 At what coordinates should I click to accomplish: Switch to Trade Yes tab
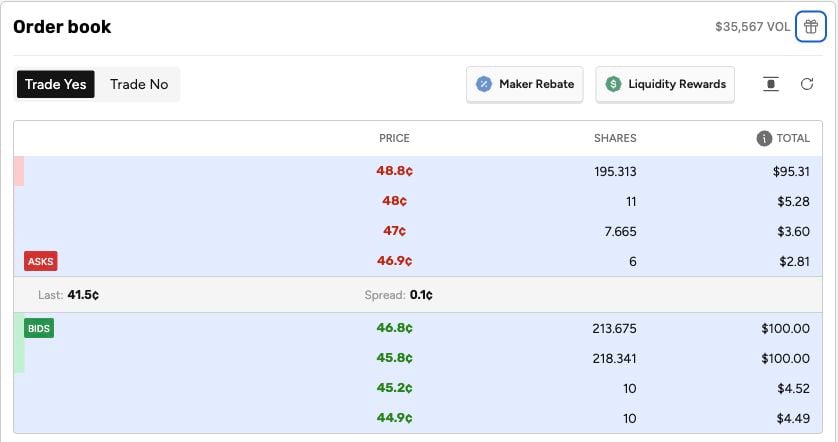pyautogui.click(x=56, y=84)
